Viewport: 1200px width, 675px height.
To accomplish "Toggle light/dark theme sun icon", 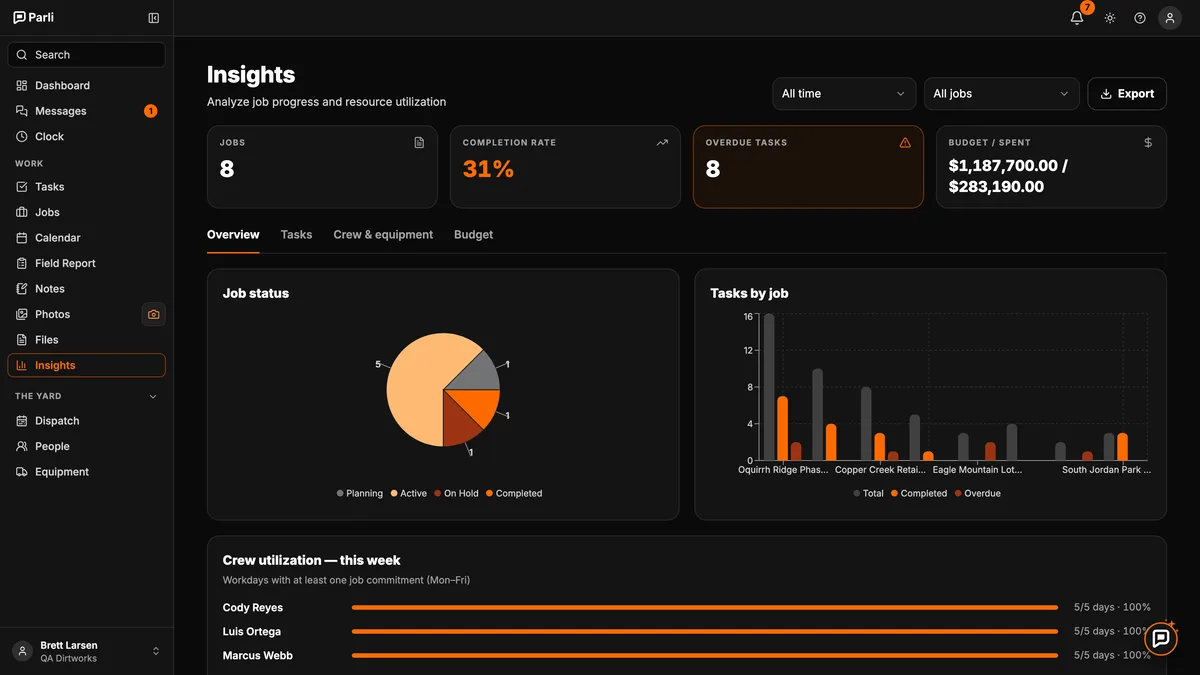I will pos(1110,18).
